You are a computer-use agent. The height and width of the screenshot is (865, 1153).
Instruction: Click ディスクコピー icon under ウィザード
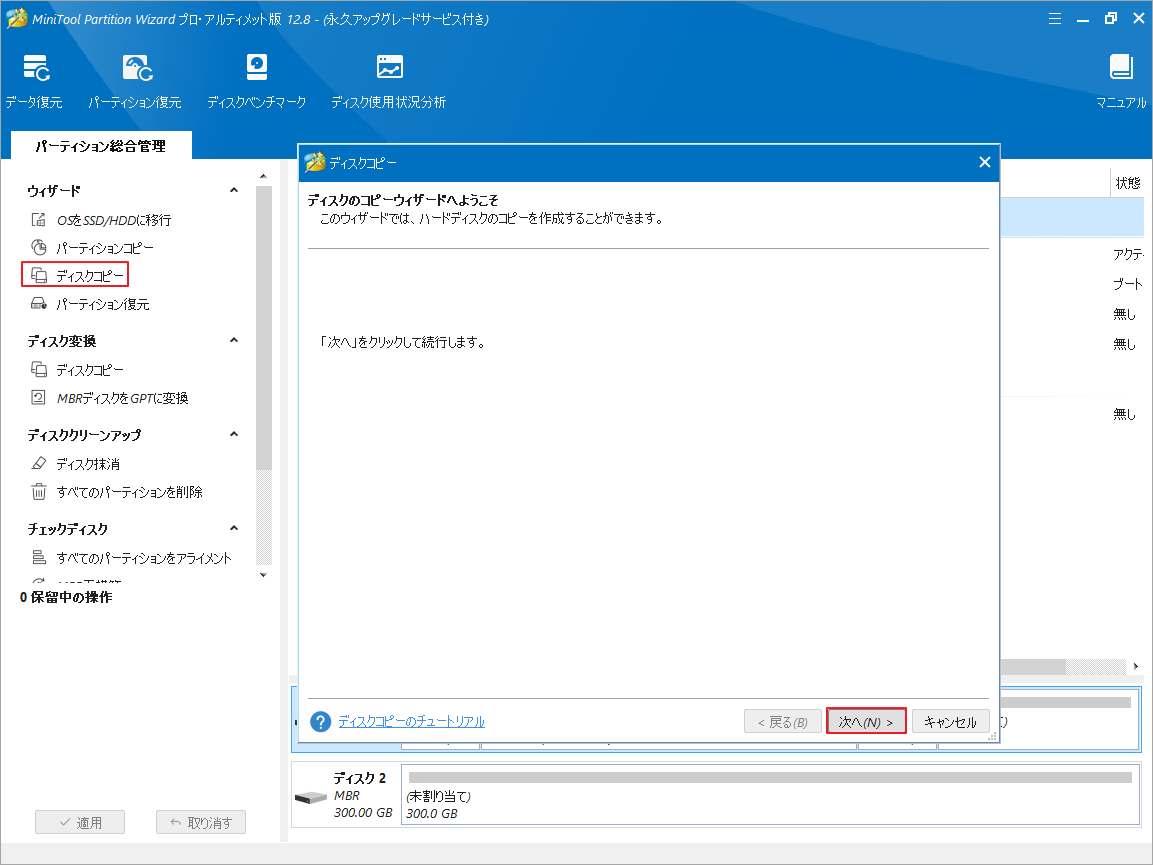tap(39, 275)
